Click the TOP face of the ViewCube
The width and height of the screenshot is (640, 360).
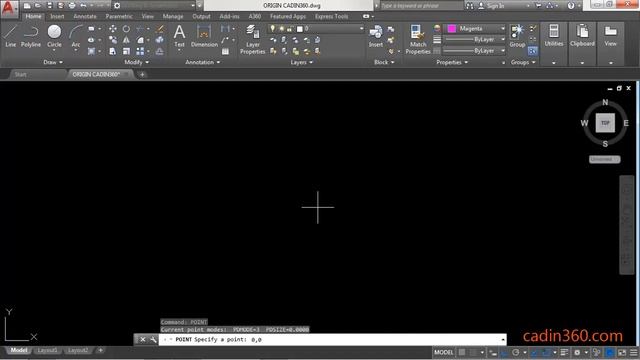(605, 123)
